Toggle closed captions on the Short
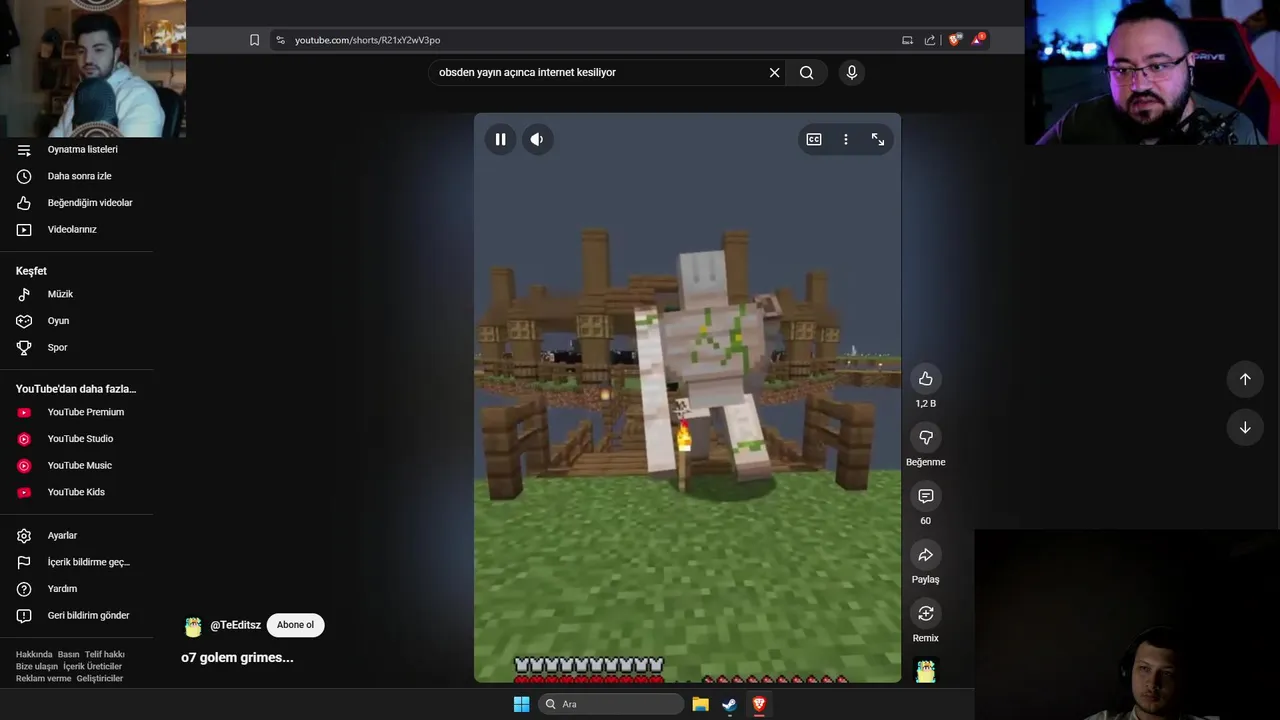Viewport: 1280px width, 720px height. click(x=814, y=139)
